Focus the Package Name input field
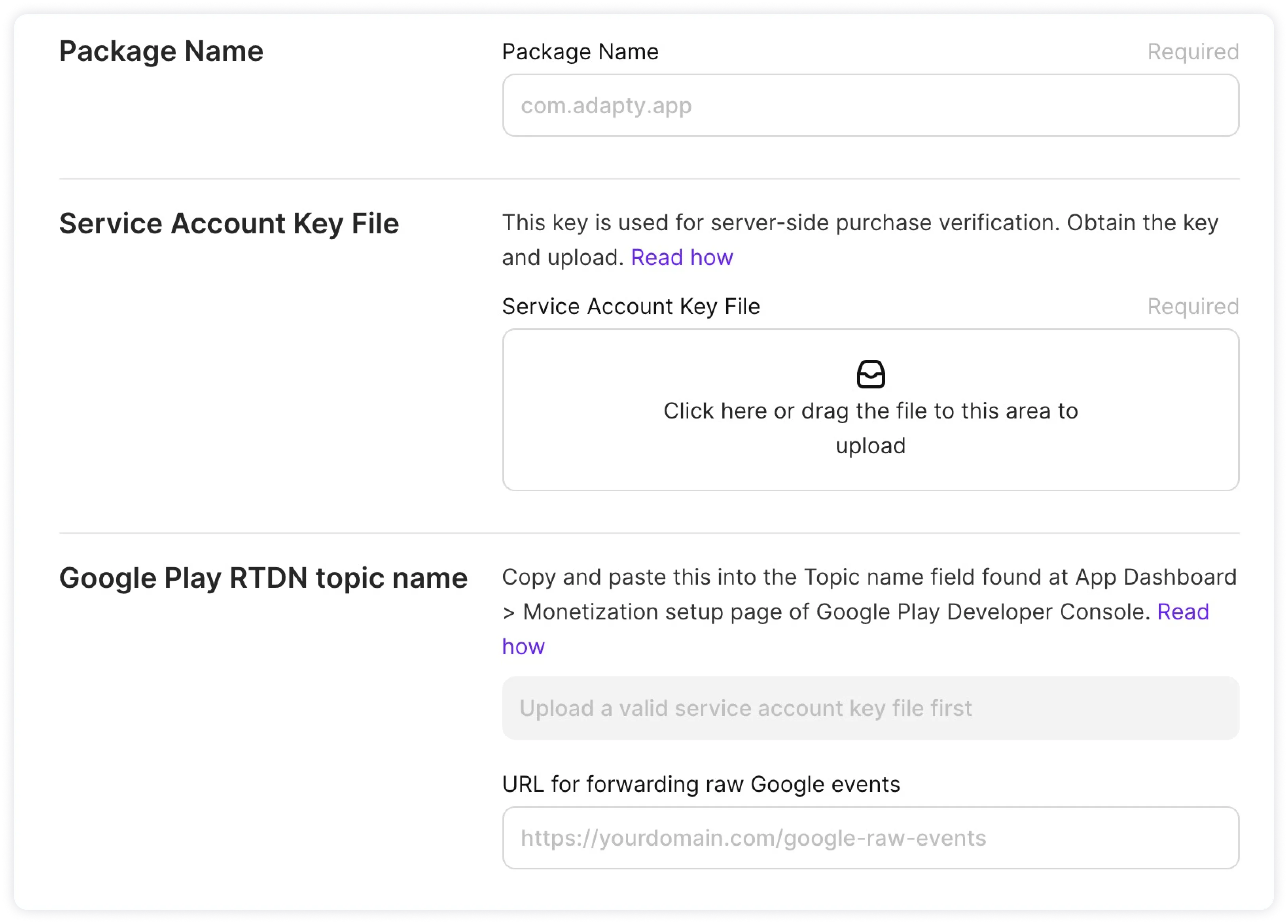The height and width of the screenshot is (924, 1288). click(x=870, y=106)
